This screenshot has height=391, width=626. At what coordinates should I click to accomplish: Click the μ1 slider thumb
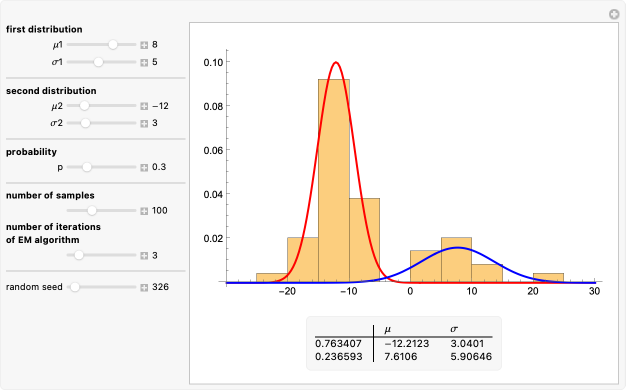tap(113, 45)
